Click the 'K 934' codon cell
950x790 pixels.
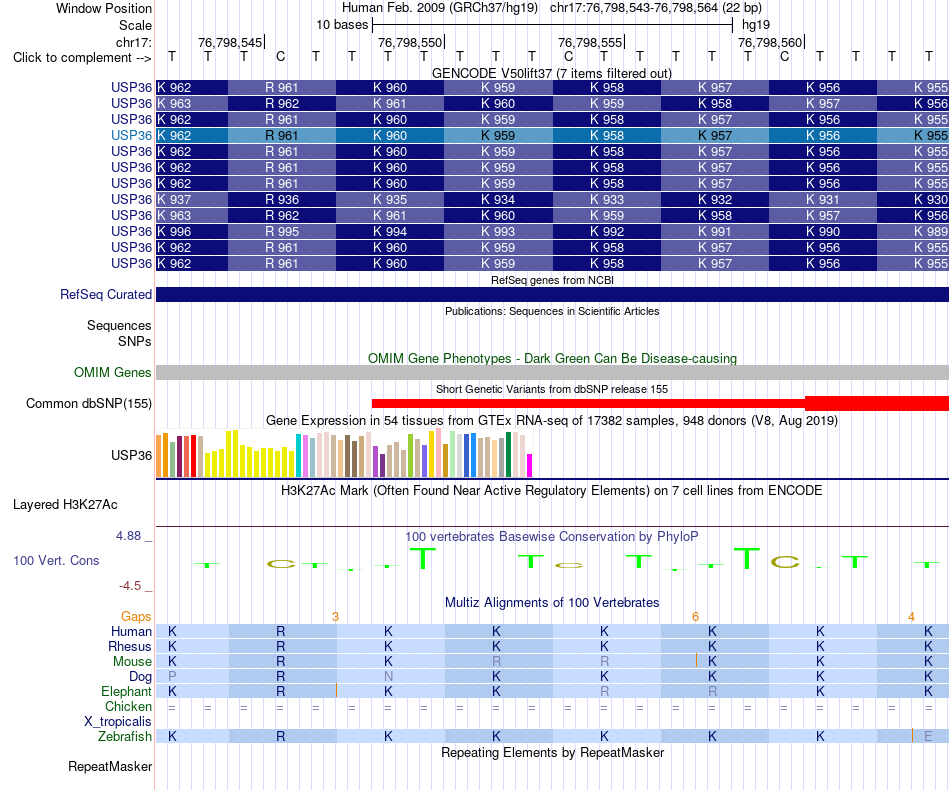pyautogui.click(x=498, y=199)
